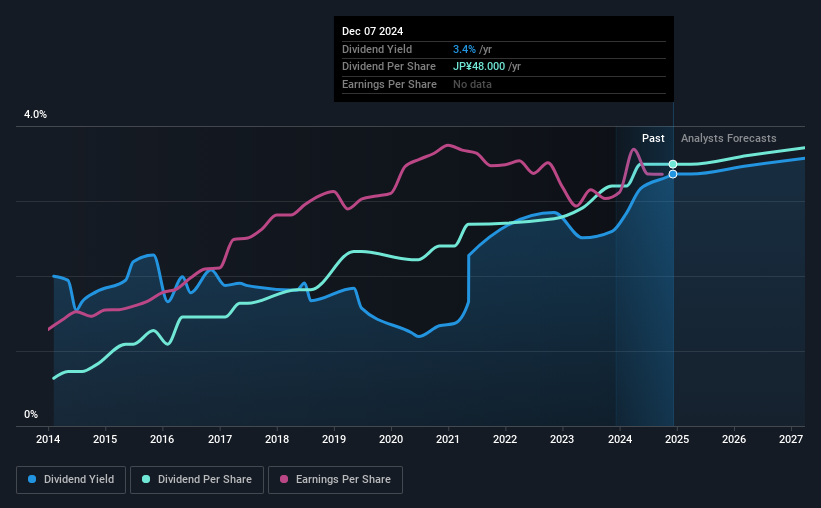Click the 2027 x-axis year label

coord(791,439)
